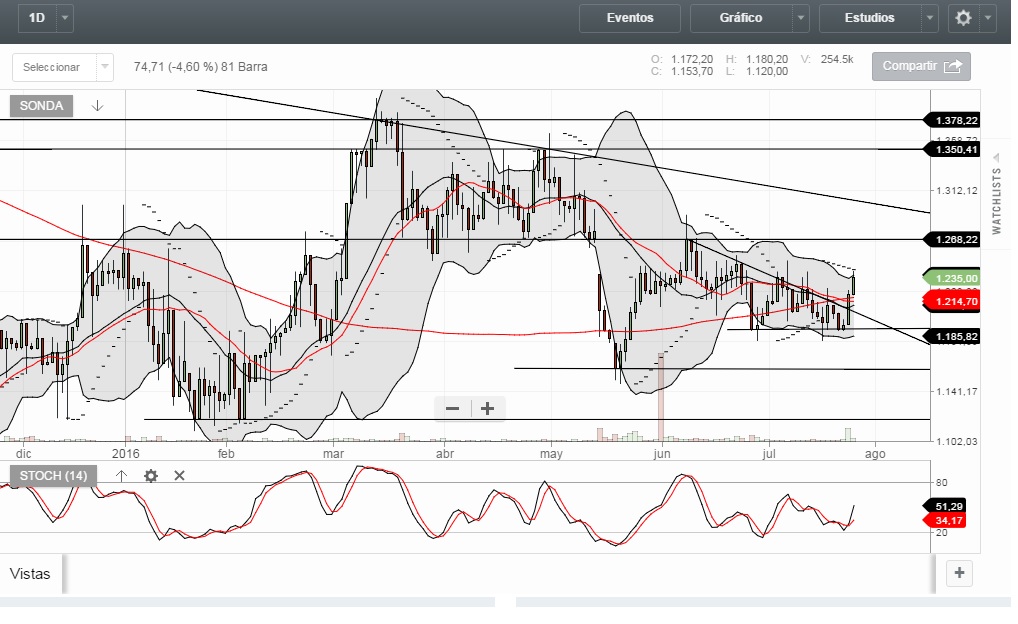Move SONDA panel down with arrow
The height and width of the screenshot is (624, 1018).
(x=97, y=106)
